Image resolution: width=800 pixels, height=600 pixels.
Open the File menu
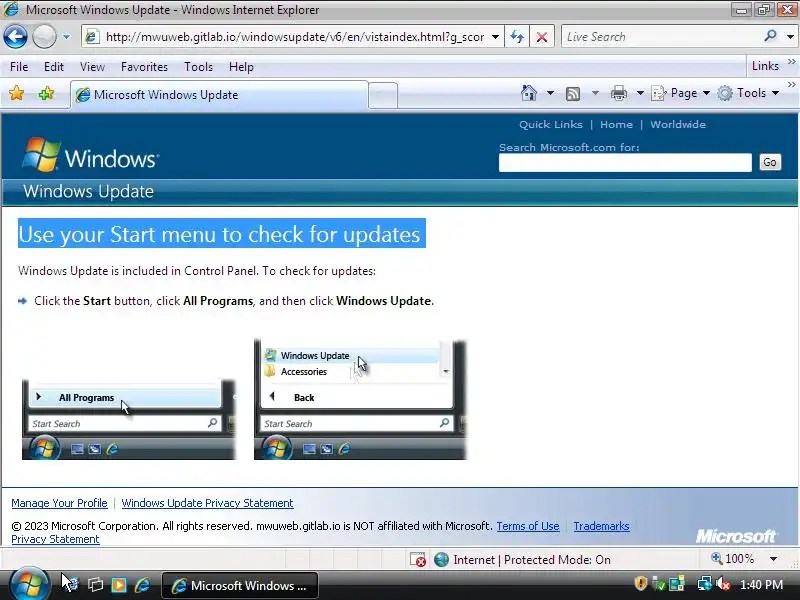point(19,67)
